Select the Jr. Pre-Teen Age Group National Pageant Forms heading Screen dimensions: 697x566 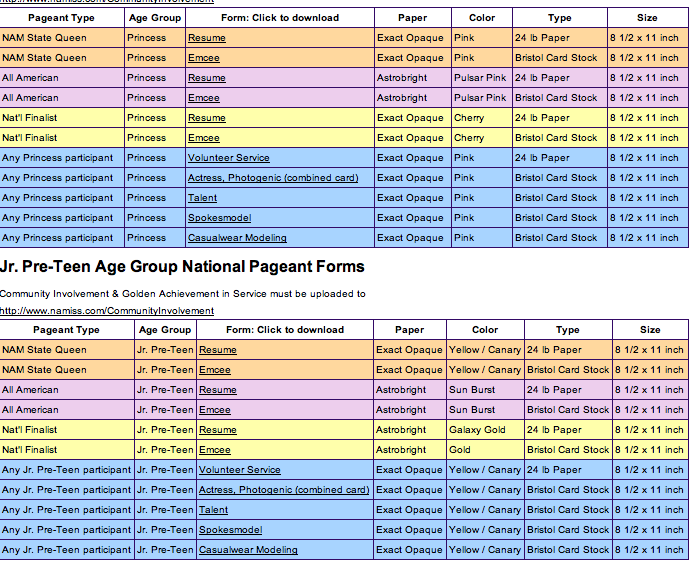pyautogui.click(x=182, y=267)
